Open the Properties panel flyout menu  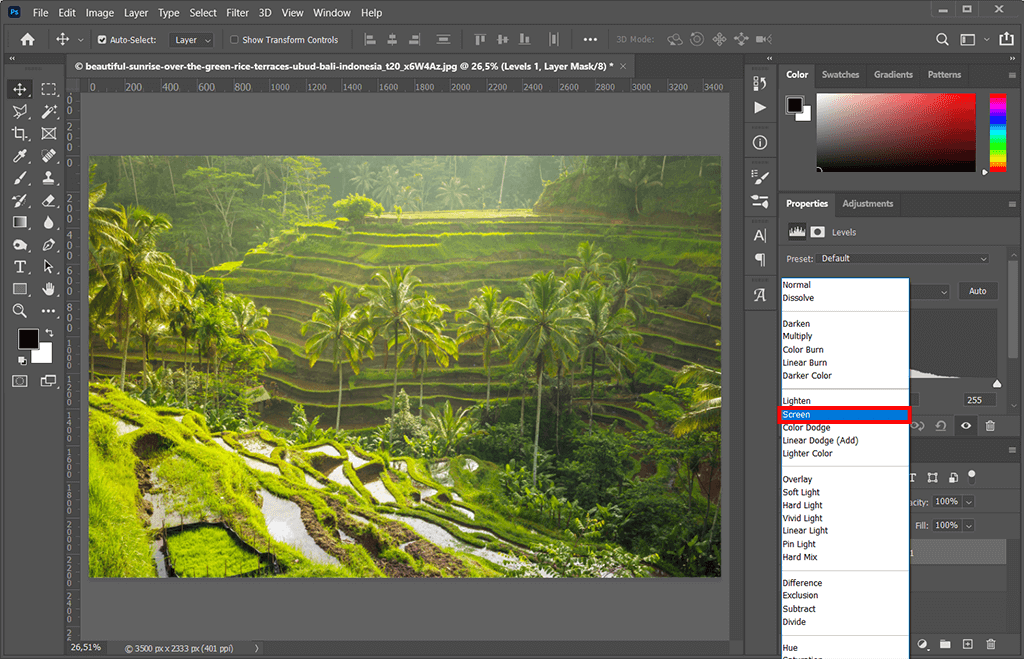click(x=1012, y=204)
